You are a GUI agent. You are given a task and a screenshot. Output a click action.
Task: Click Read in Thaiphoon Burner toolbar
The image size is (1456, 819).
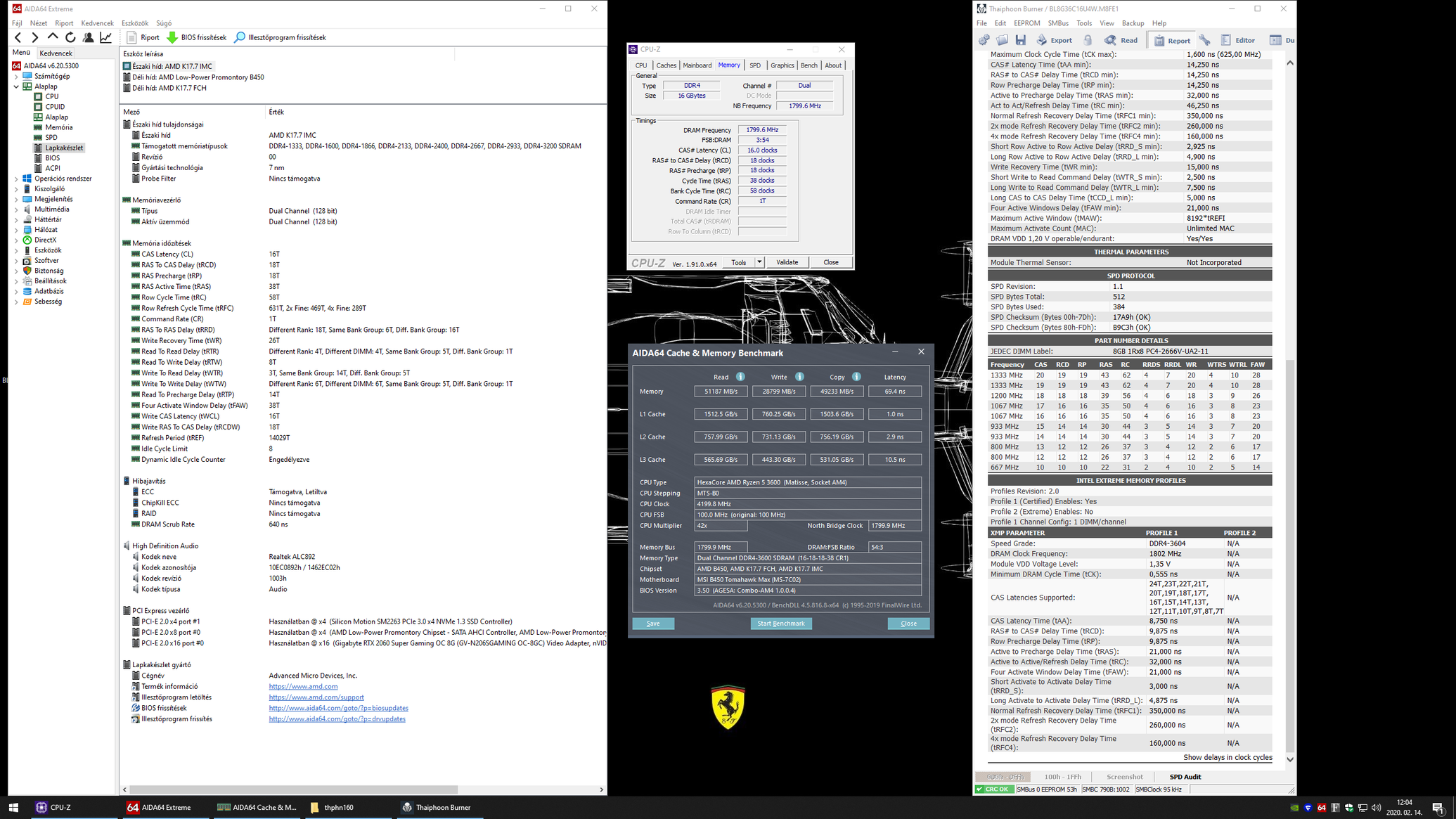click(x=1121, y=40)
